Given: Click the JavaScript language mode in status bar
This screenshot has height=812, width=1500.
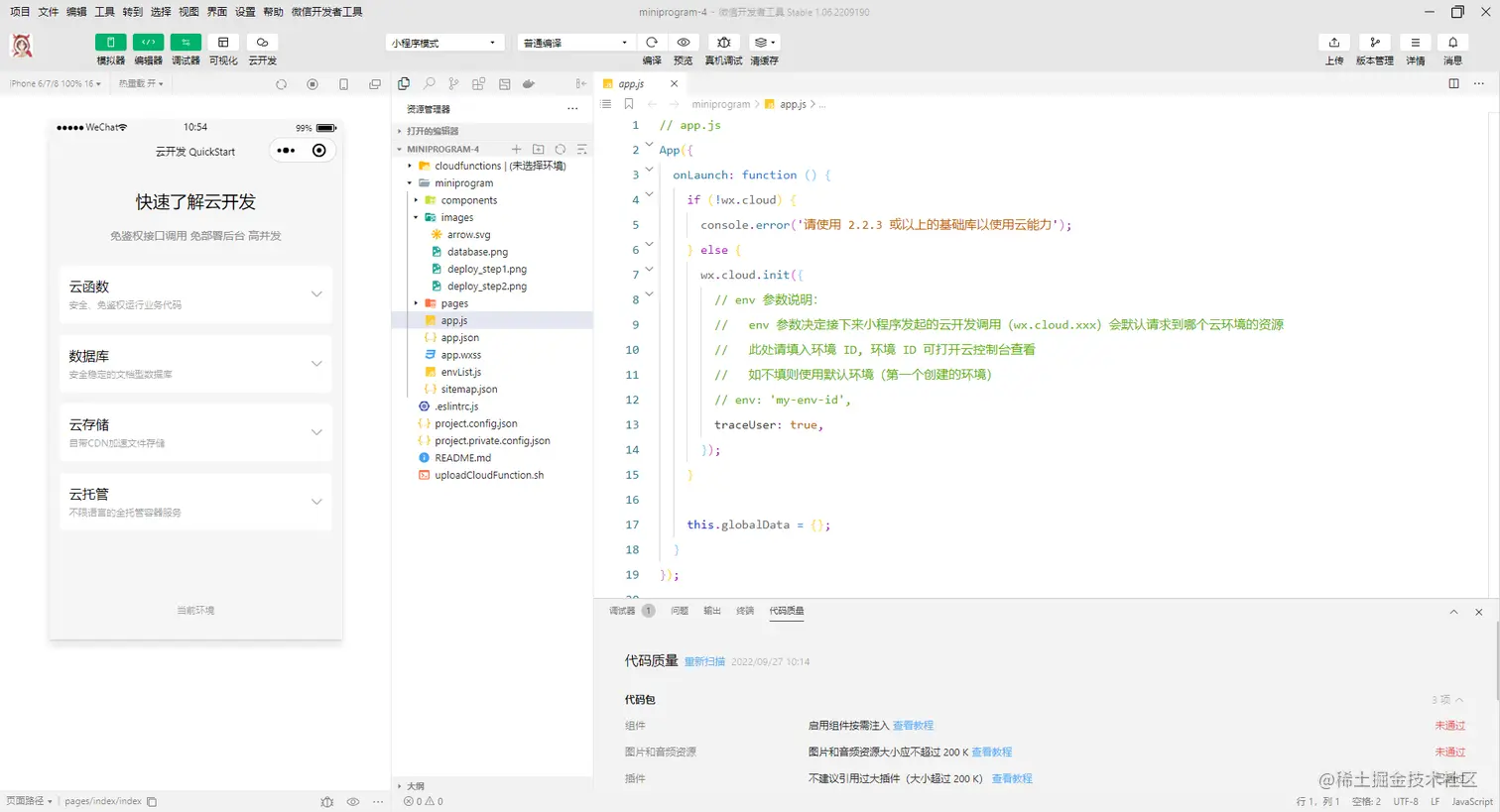Looking at the screenshot, I should click(1472, 801).
